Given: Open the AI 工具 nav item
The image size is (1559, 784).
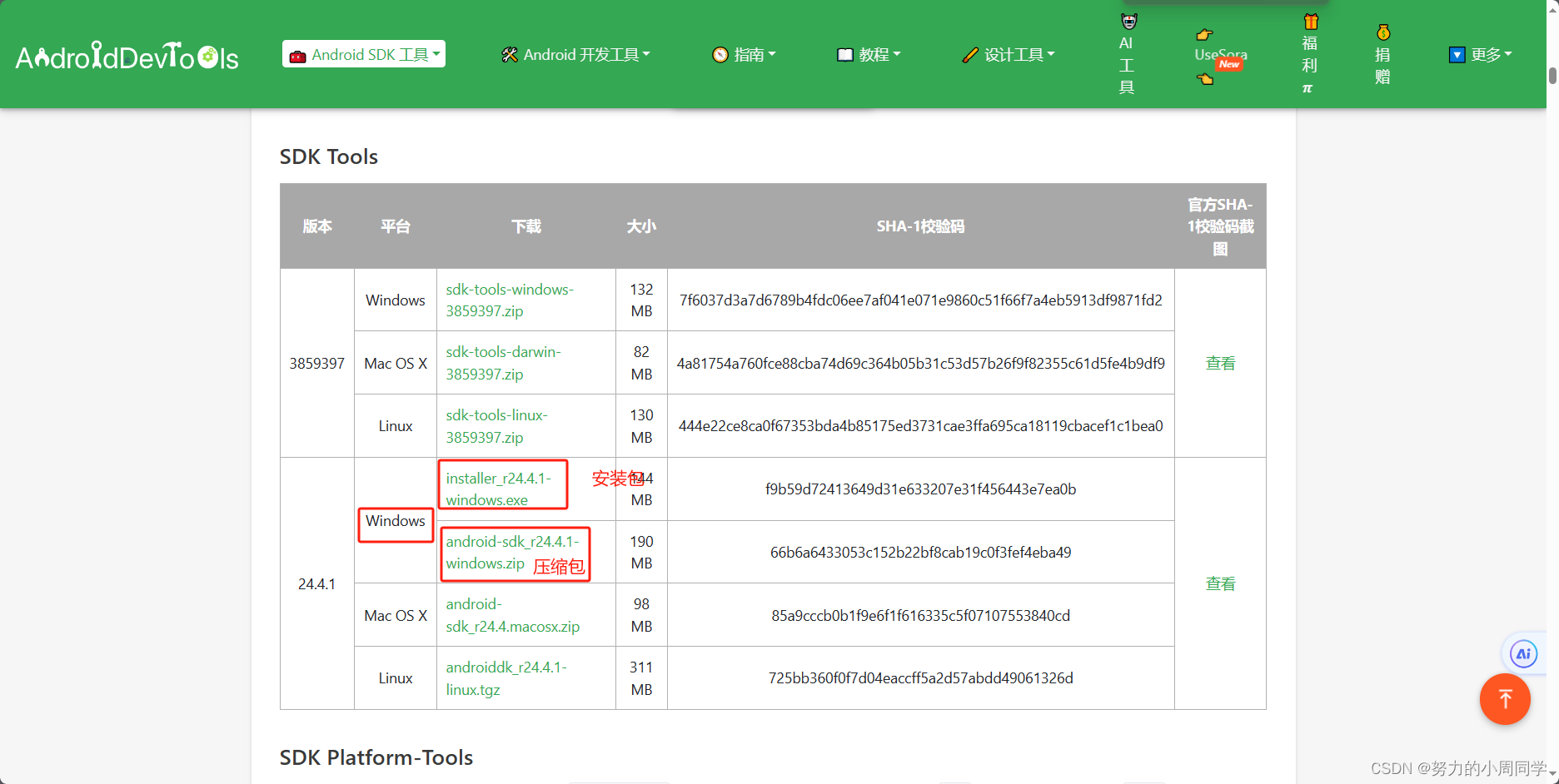Looking at the screenshot, I should pos(1127,54).
